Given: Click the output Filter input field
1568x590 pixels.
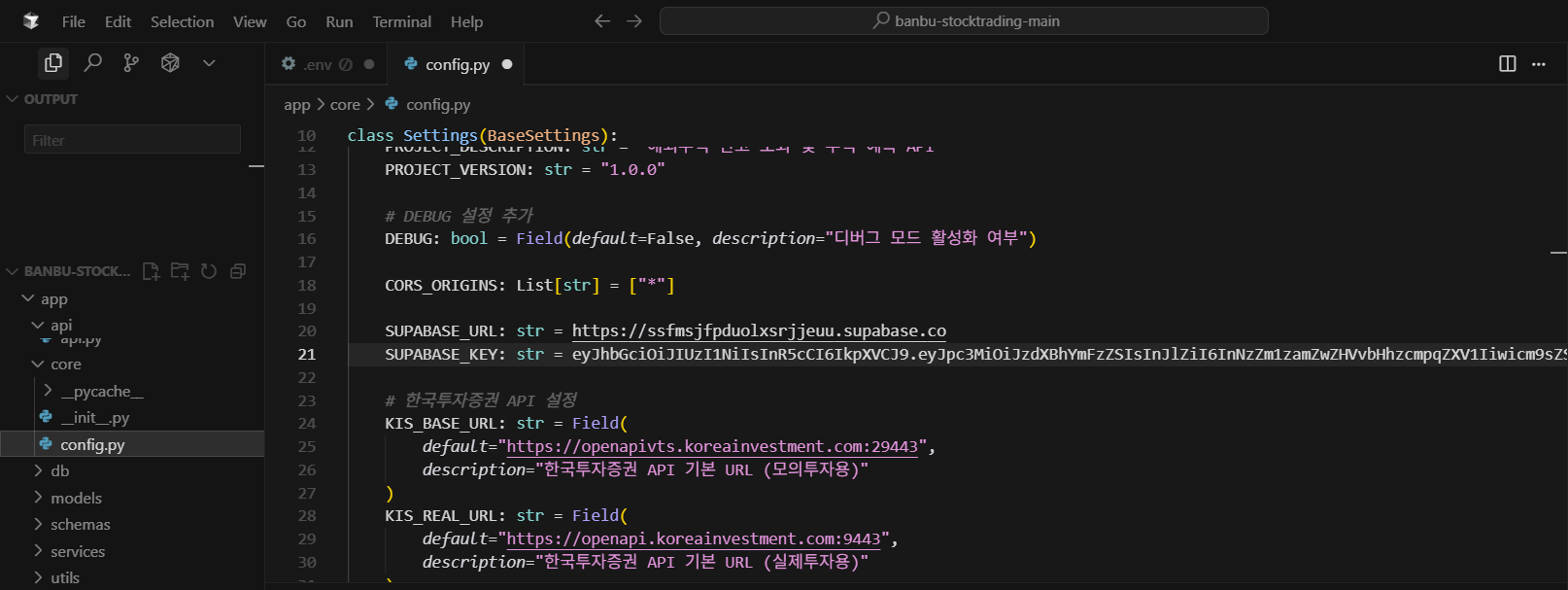Looking at the screenshot, I should click(x=132, y=140).
